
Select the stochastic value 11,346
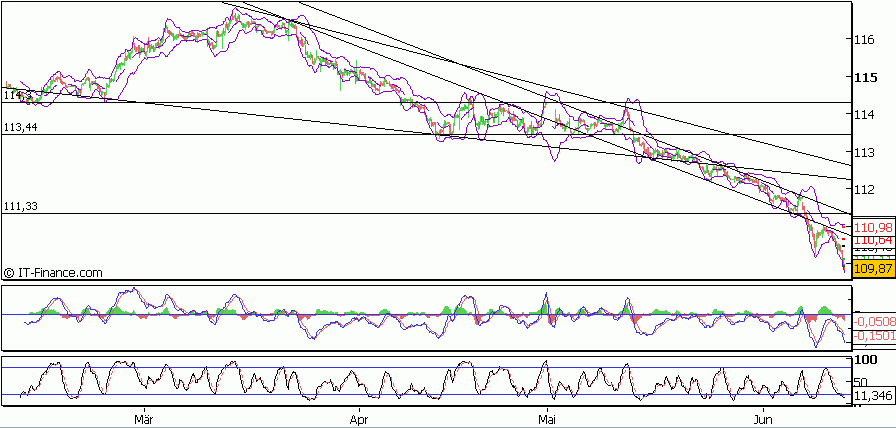[x=872, y=394]
